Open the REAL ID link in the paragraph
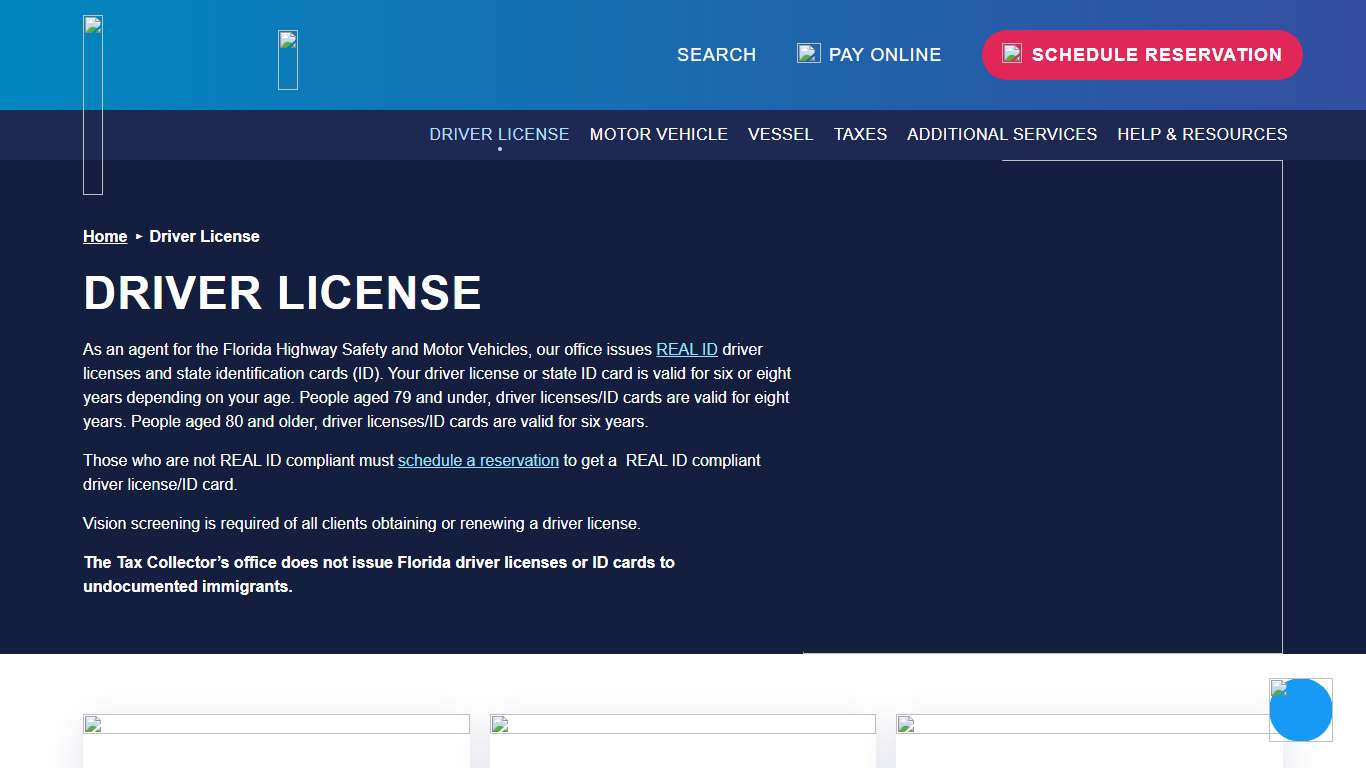 (x=686, y=349)
